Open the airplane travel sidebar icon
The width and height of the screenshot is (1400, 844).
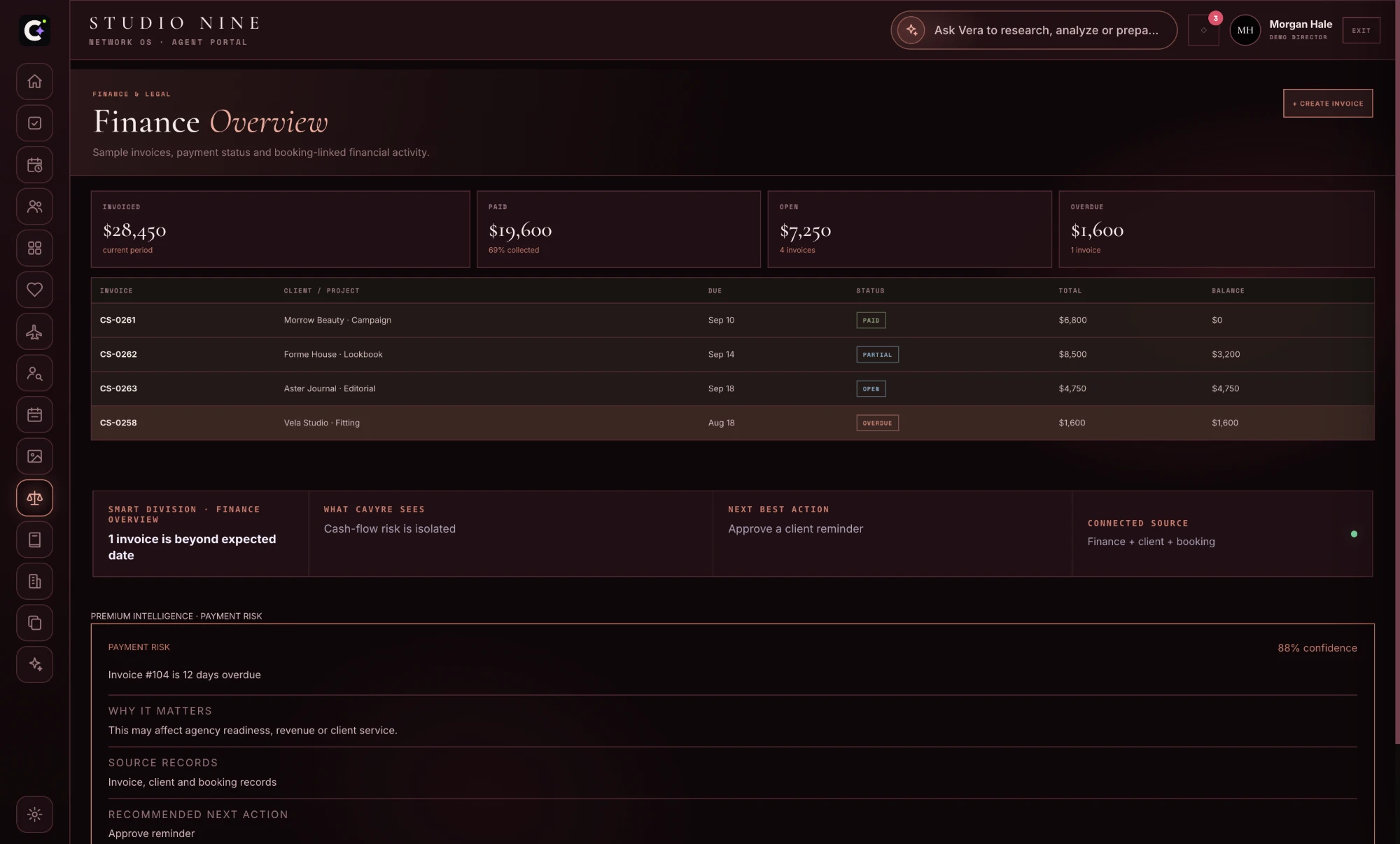coord(34,331)
